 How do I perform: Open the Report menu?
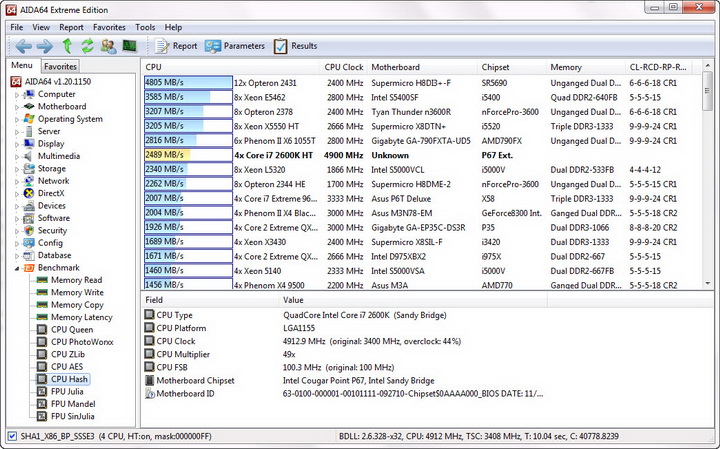click(71, 27)
